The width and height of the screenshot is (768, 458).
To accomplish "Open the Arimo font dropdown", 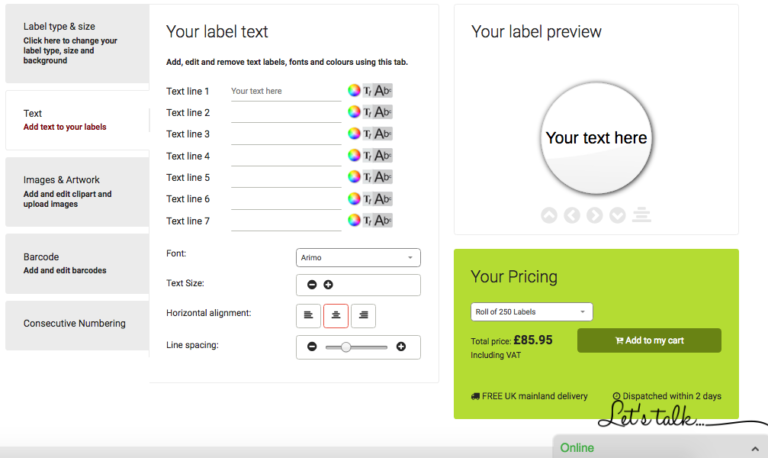I will coord(358,258).
